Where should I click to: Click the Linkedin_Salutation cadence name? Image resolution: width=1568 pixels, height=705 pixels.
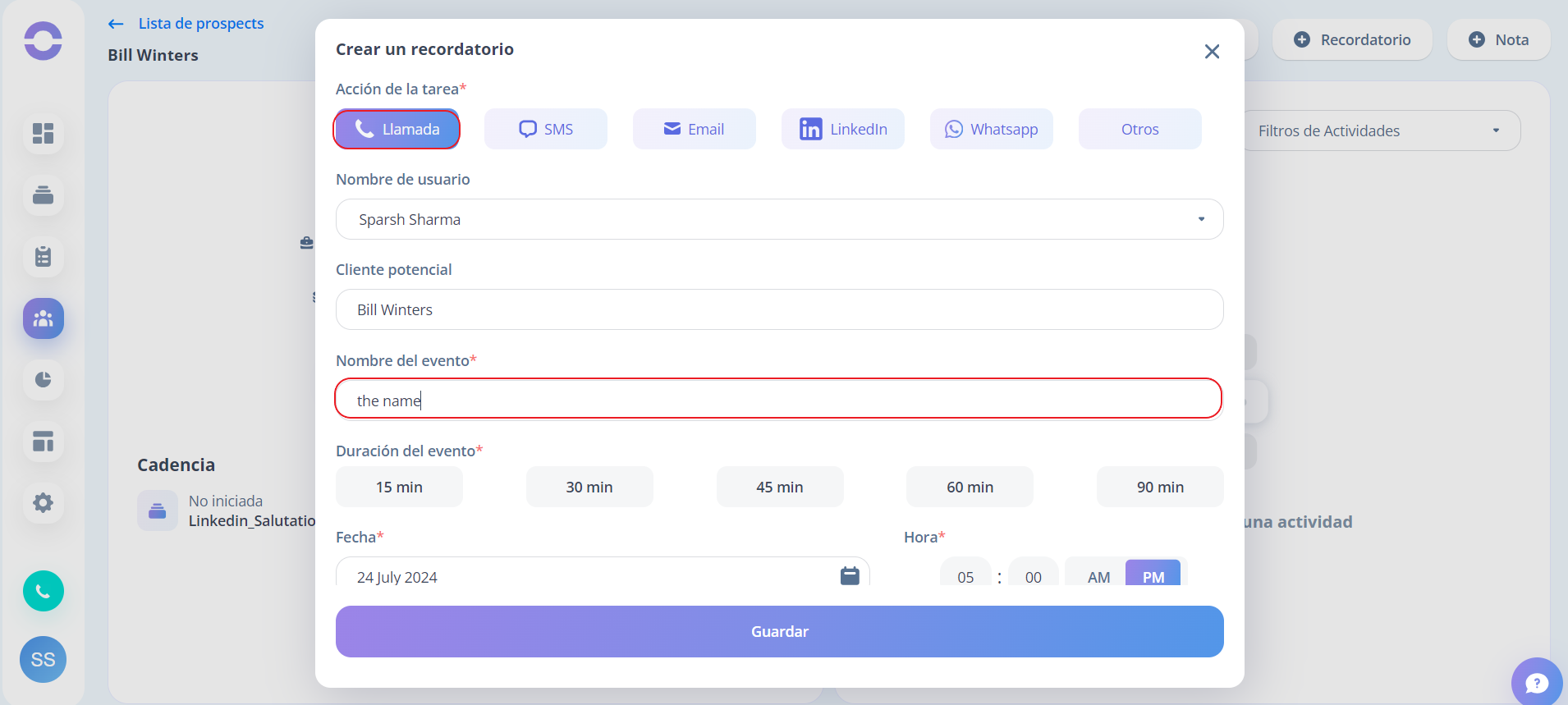(252, 520)
